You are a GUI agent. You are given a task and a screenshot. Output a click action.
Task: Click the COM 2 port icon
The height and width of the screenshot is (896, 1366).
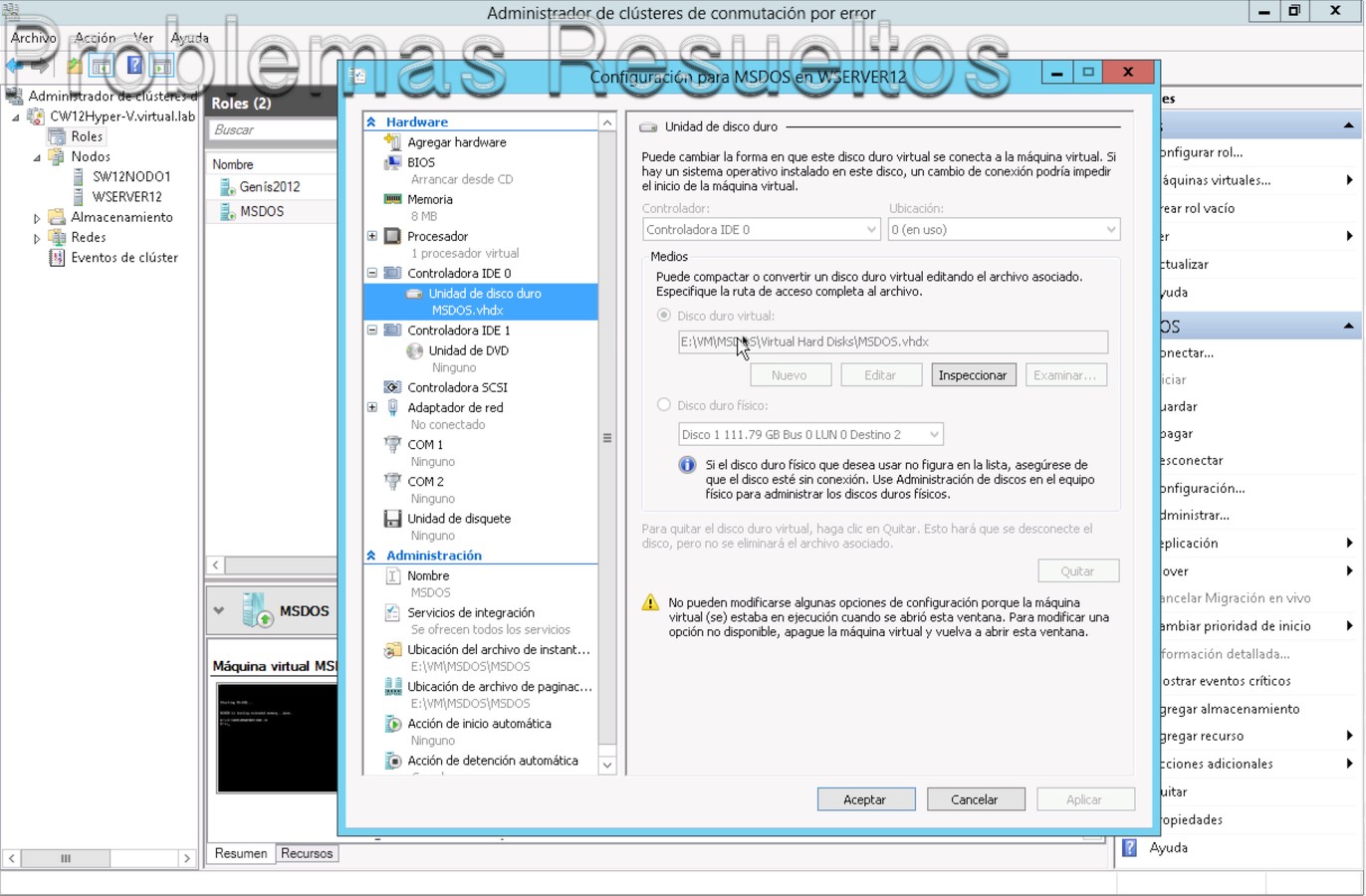(392, 482)
